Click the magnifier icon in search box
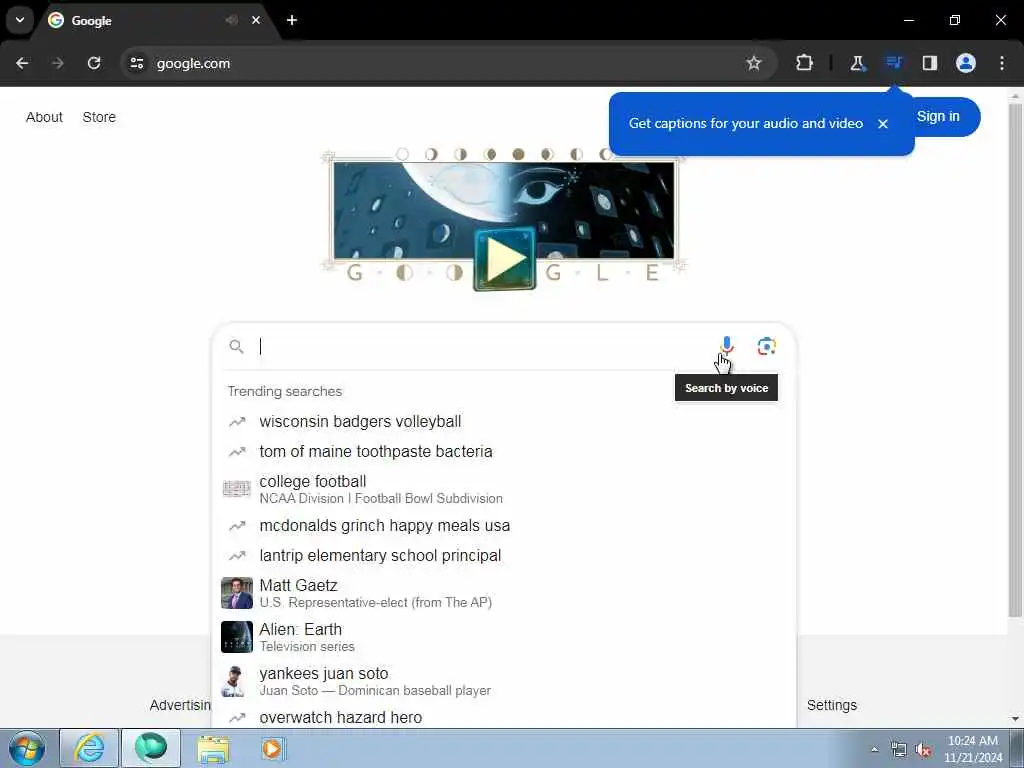 click(x=236, y=347)
